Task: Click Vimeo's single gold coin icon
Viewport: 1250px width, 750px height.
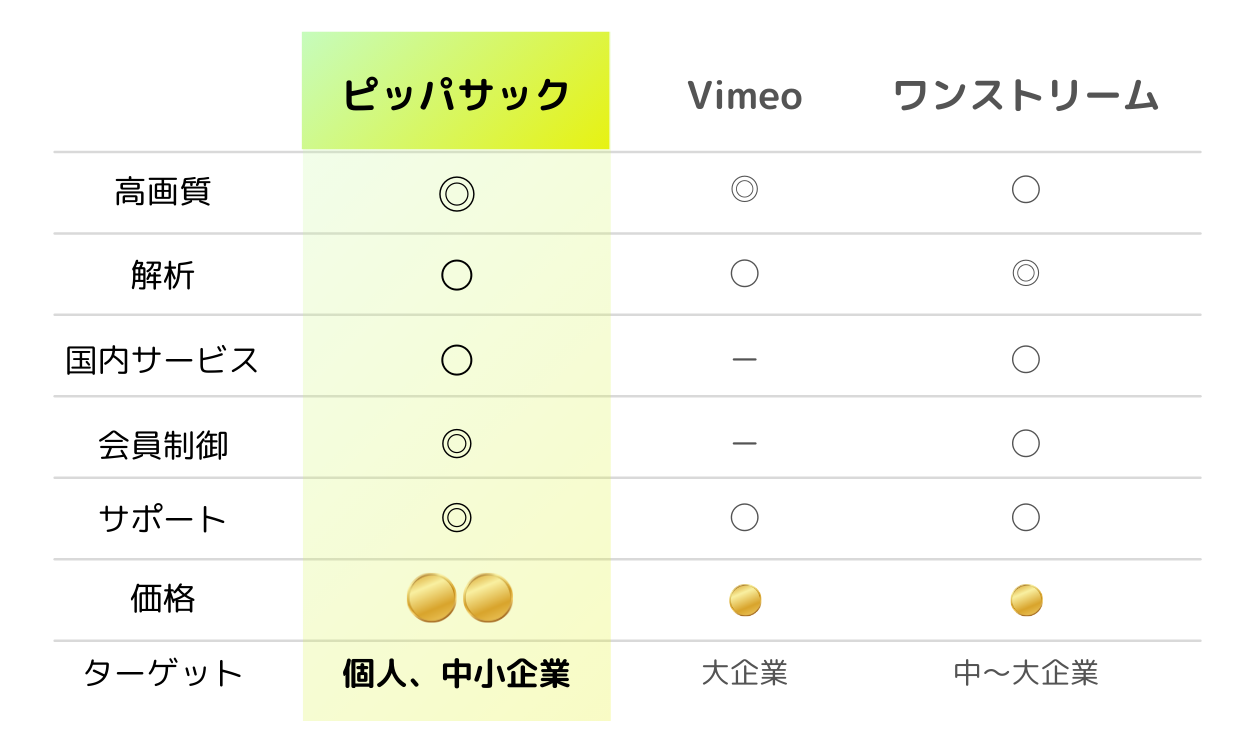Action: coord(745,600)
